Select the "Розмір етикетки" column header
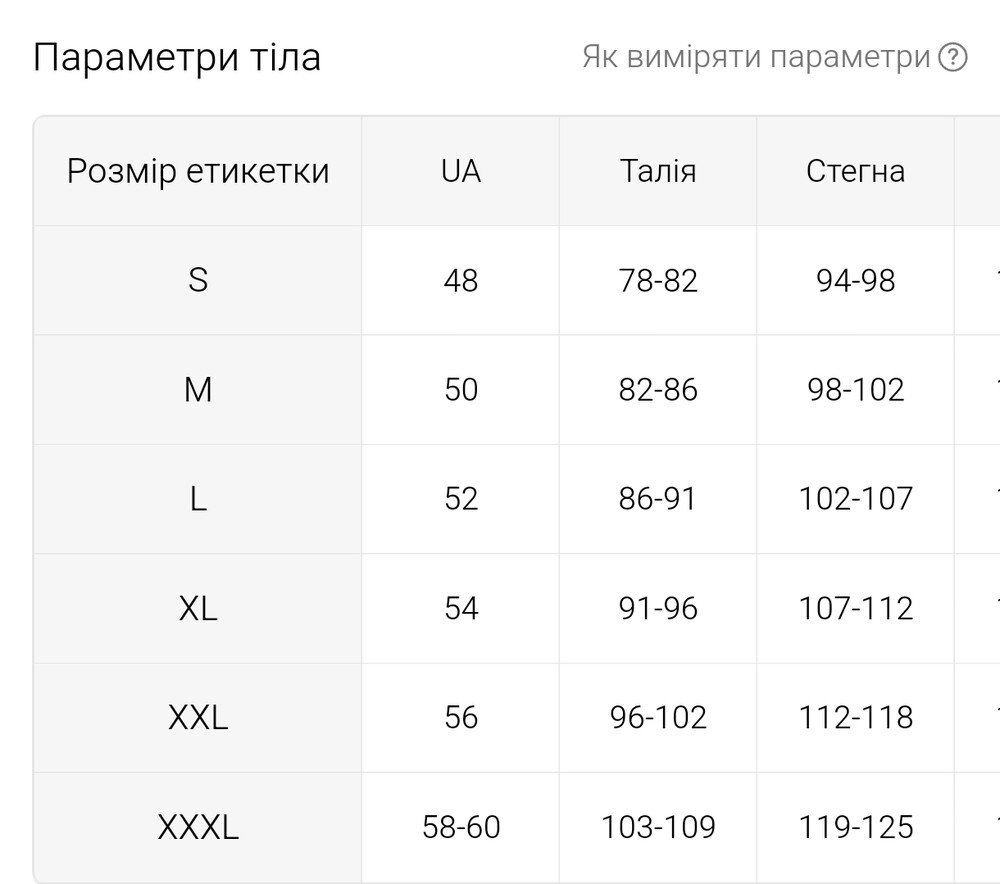 click(198, 171)
